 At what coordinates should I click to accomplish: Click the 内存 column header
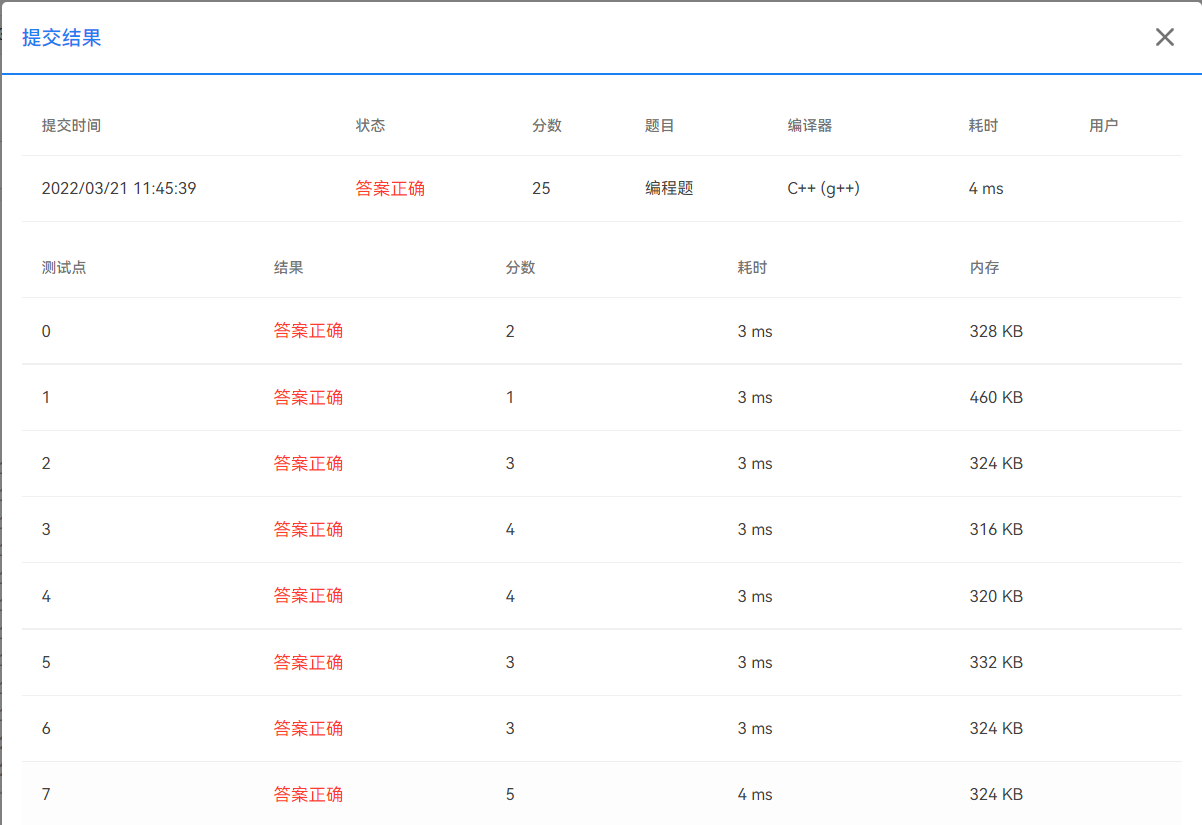(985, 267)
